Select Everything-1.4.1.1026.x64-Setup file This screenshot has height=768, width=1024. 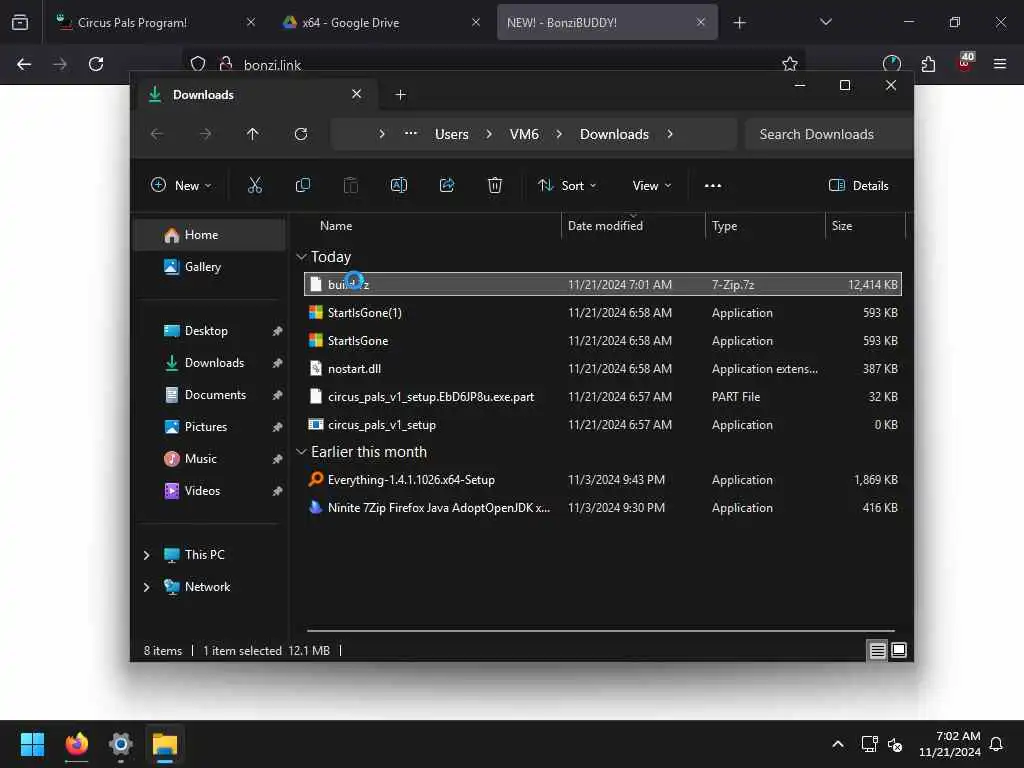coord(603,480)
